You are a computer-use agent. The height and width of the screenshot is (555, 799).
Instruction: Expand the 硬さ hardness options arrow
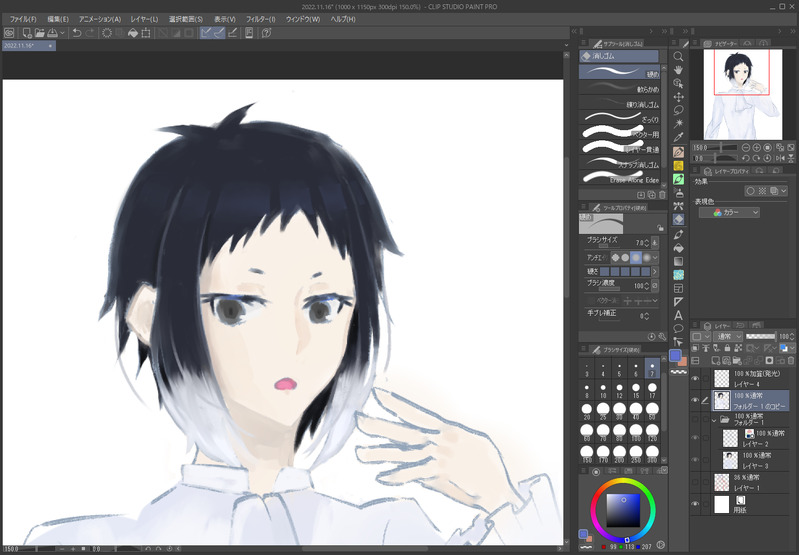(655, 272)
